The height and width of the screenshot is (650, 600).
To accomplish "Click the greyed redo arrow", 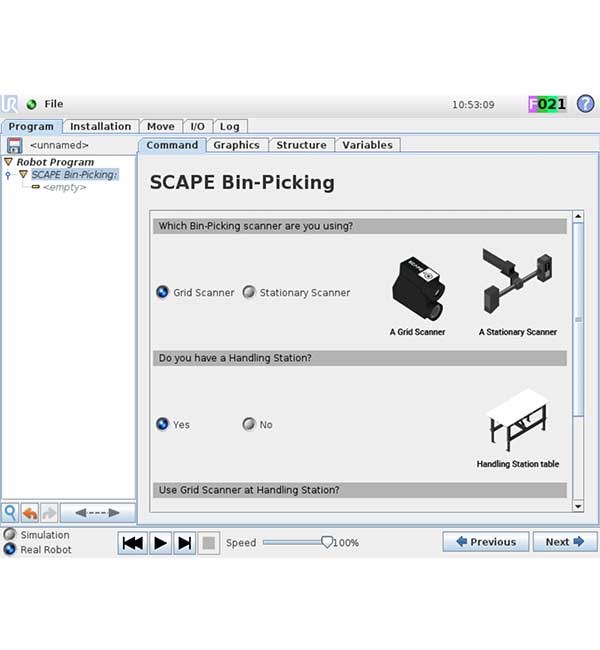I will click(x=49, y=513).
